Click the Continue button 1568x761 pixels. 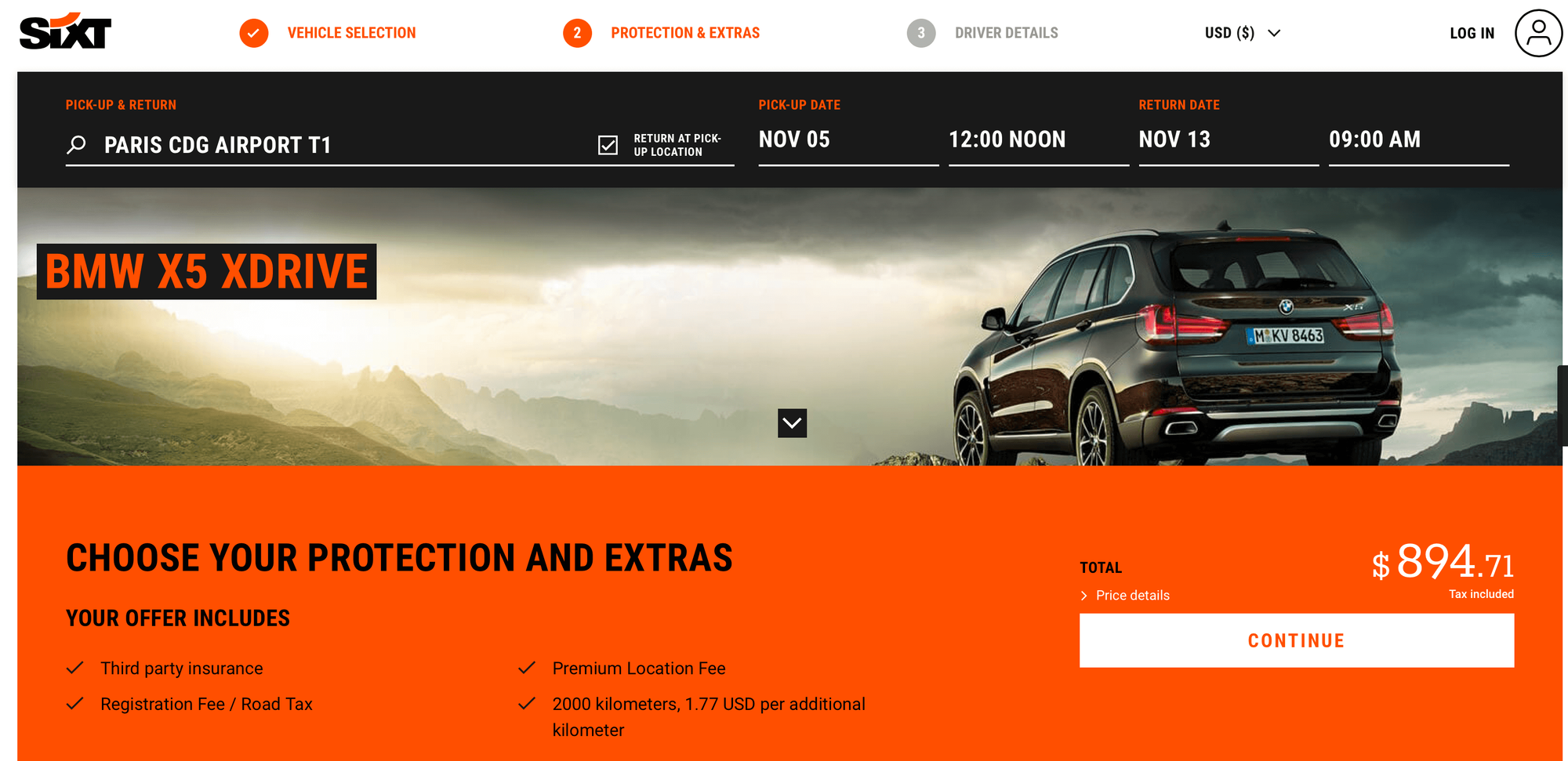click(1297, 640)
